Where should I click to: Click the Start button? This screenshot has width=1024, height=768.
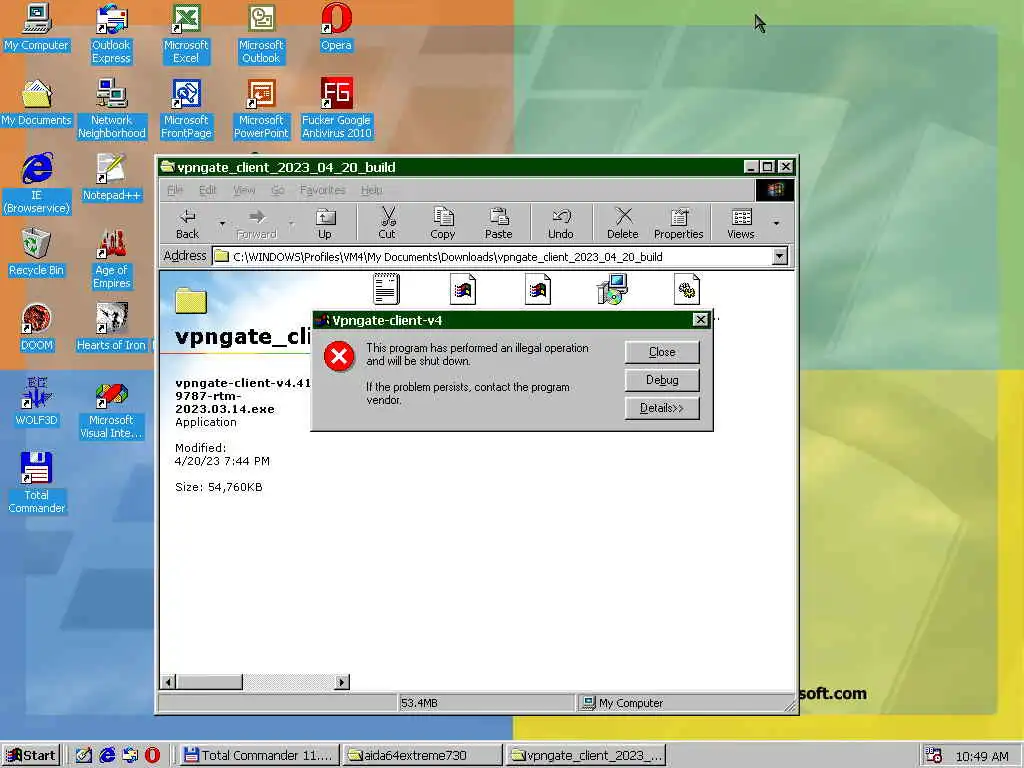coord(31,756)
